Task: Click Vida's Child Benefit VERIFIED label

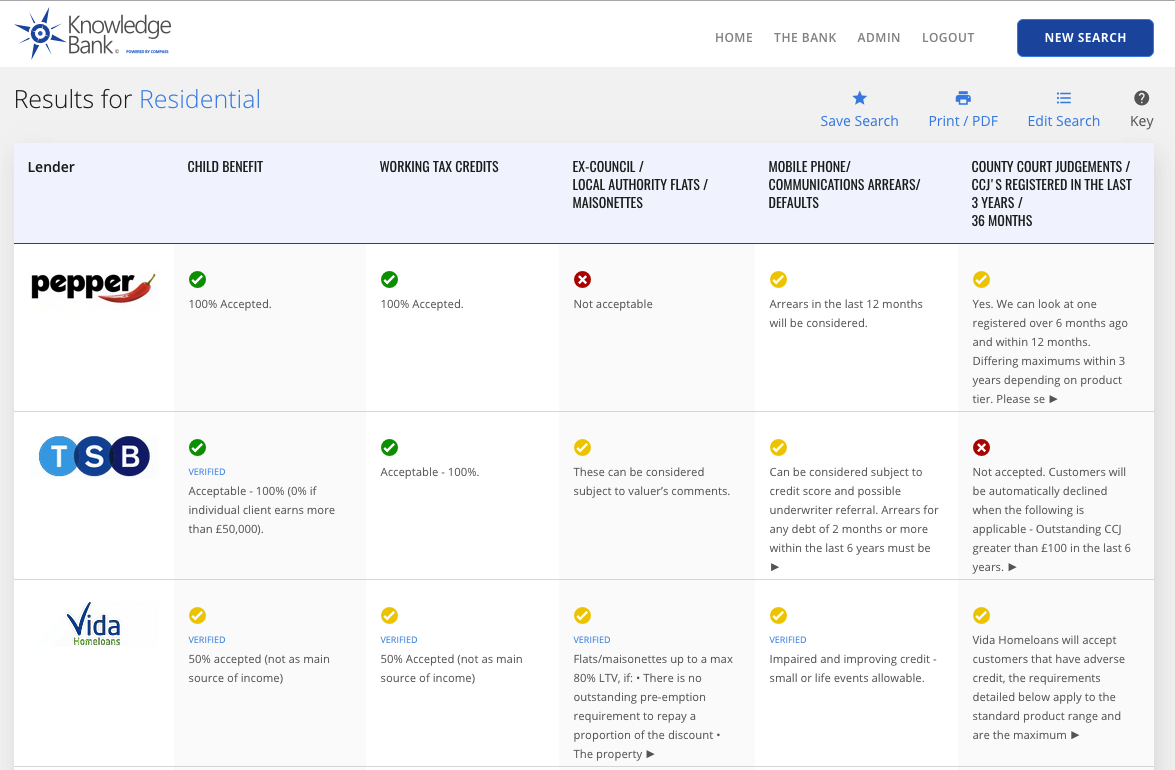Action: coord(207,640)
